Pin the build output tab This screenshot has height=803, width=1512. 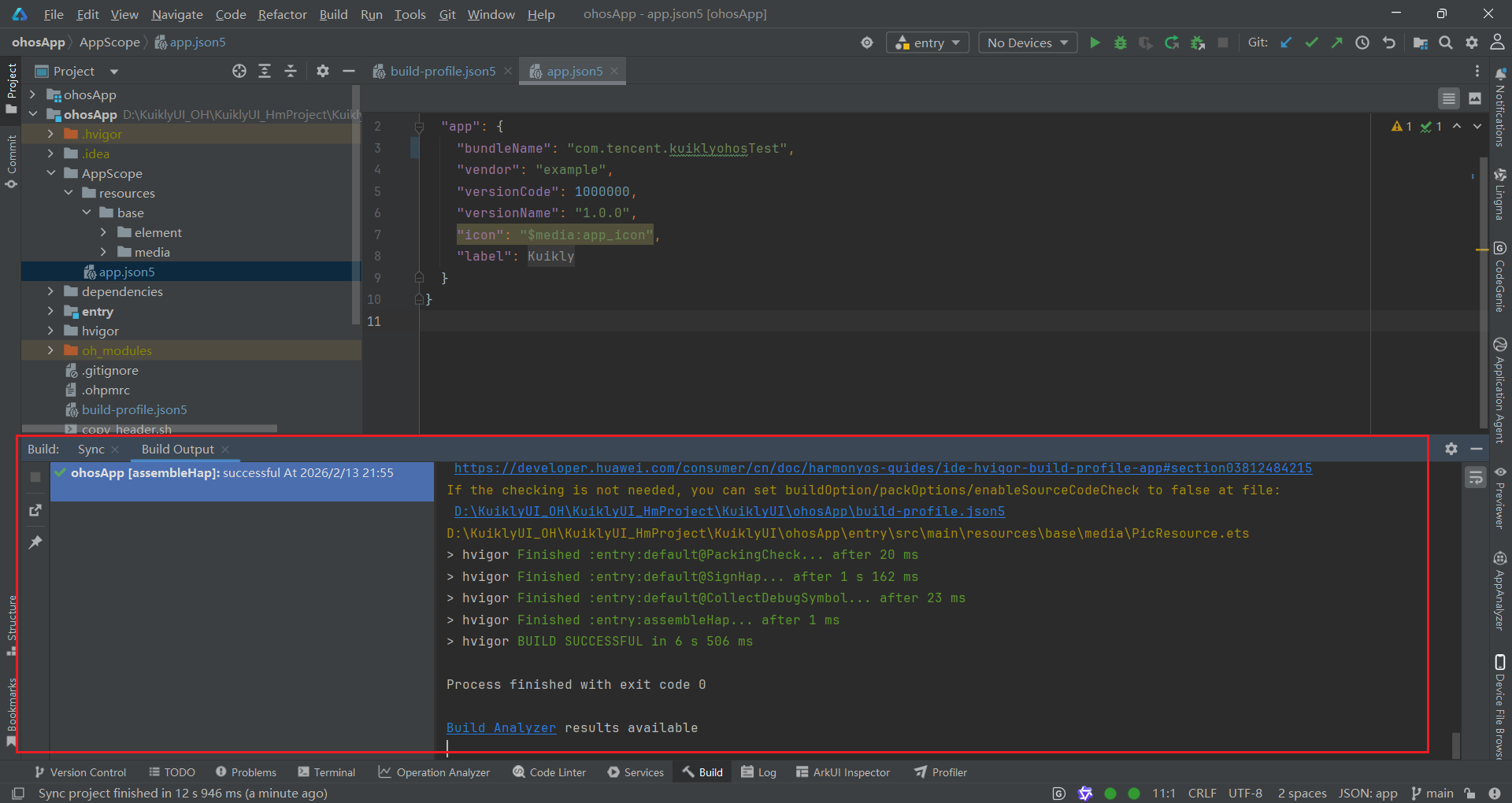[x=35, y=542]
